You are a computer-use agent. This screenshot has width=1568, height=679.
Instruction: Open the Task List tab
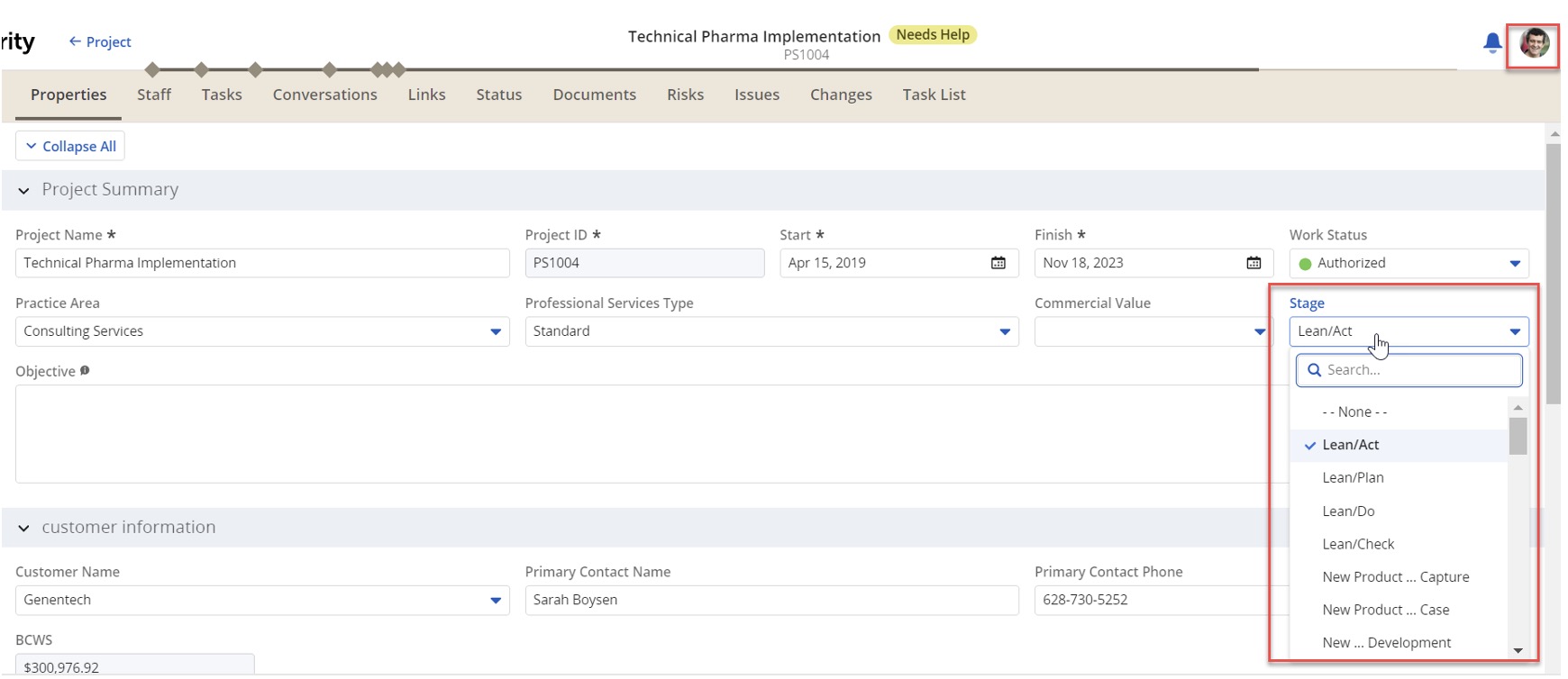tap(934, 95)
